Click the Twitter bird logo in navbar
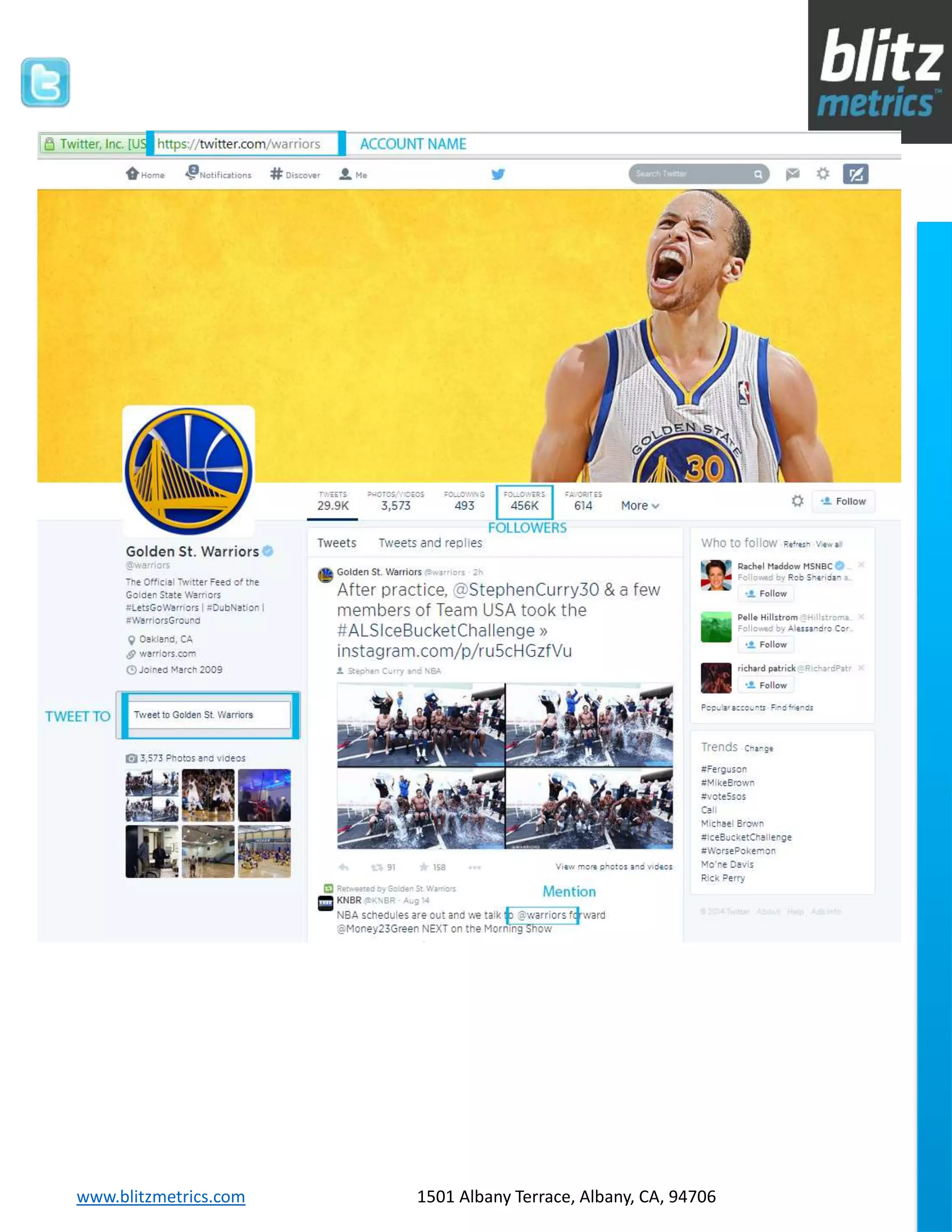Screen dimensions: 952x1232 [x=498, y=174]
